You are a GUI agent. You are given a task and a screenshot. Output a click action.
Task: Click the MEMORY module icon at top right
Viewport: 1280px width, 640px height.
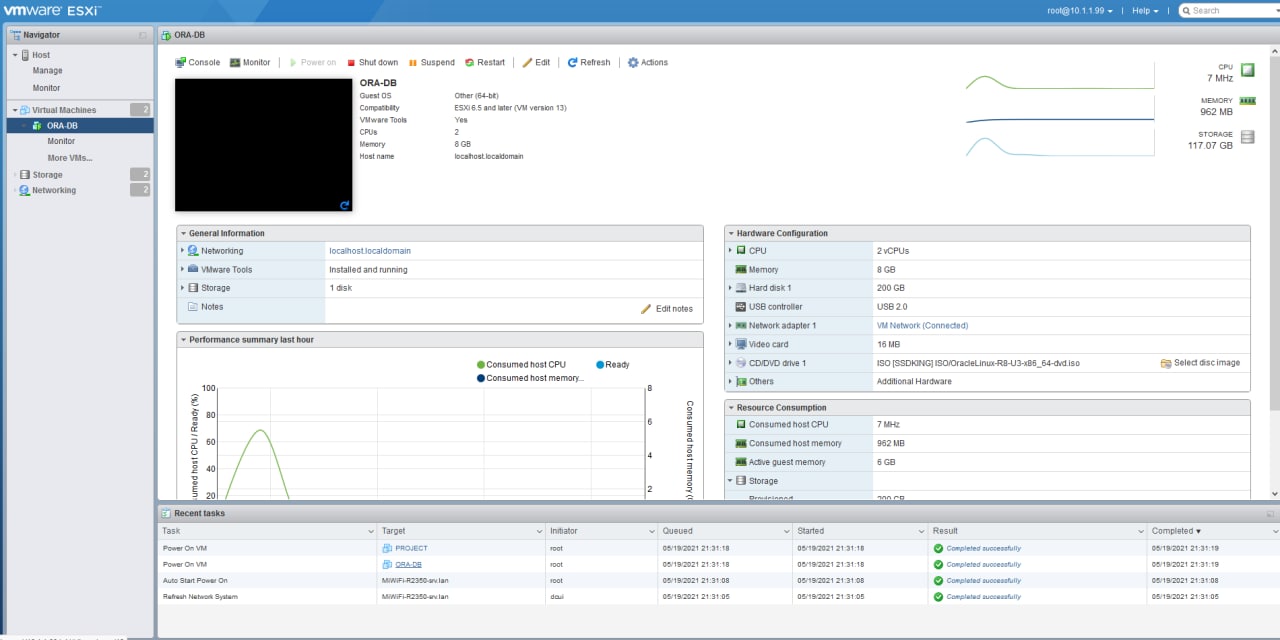point(1247,101)
